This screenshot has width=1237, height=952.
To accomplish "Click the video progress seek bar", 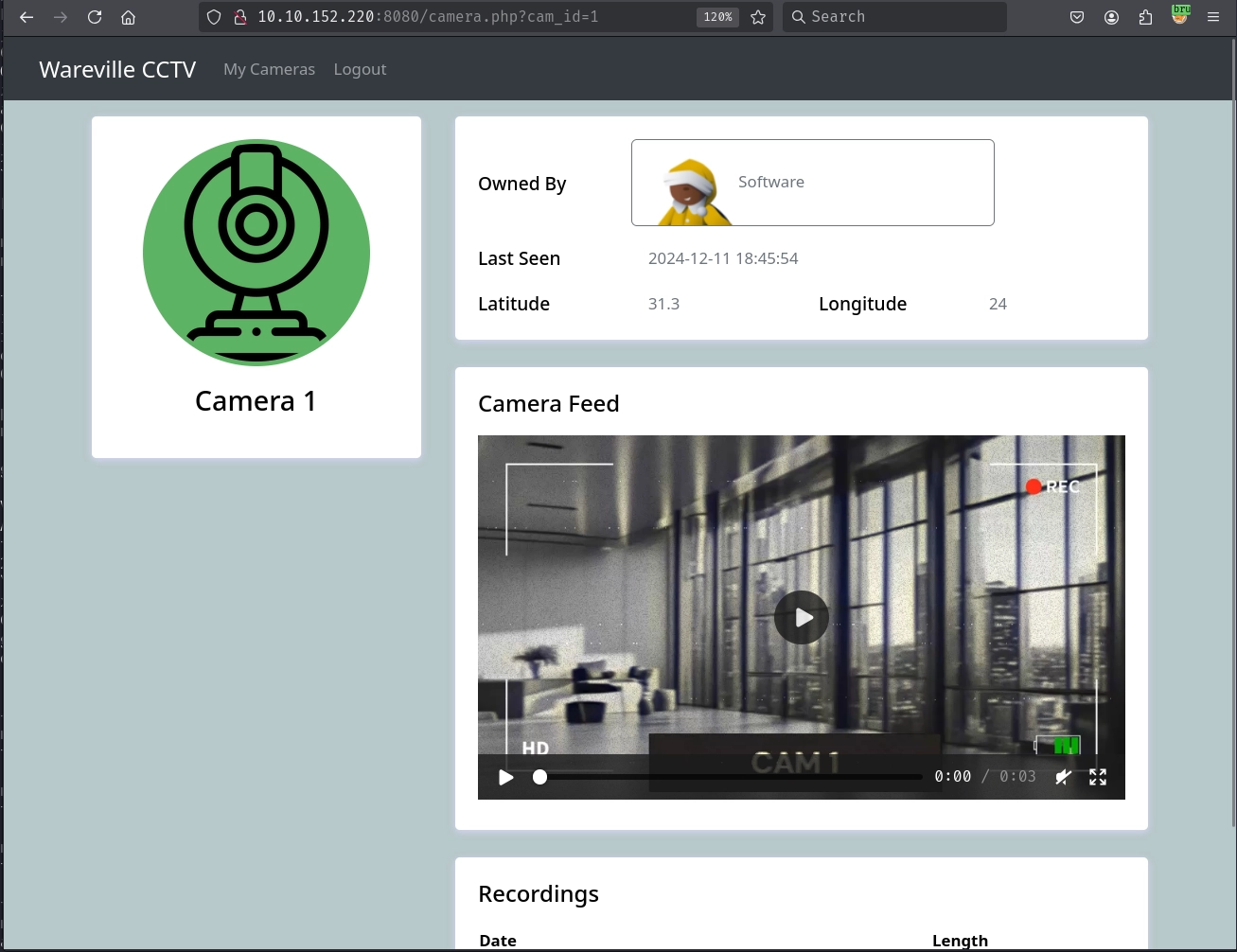I will [731, 777].
